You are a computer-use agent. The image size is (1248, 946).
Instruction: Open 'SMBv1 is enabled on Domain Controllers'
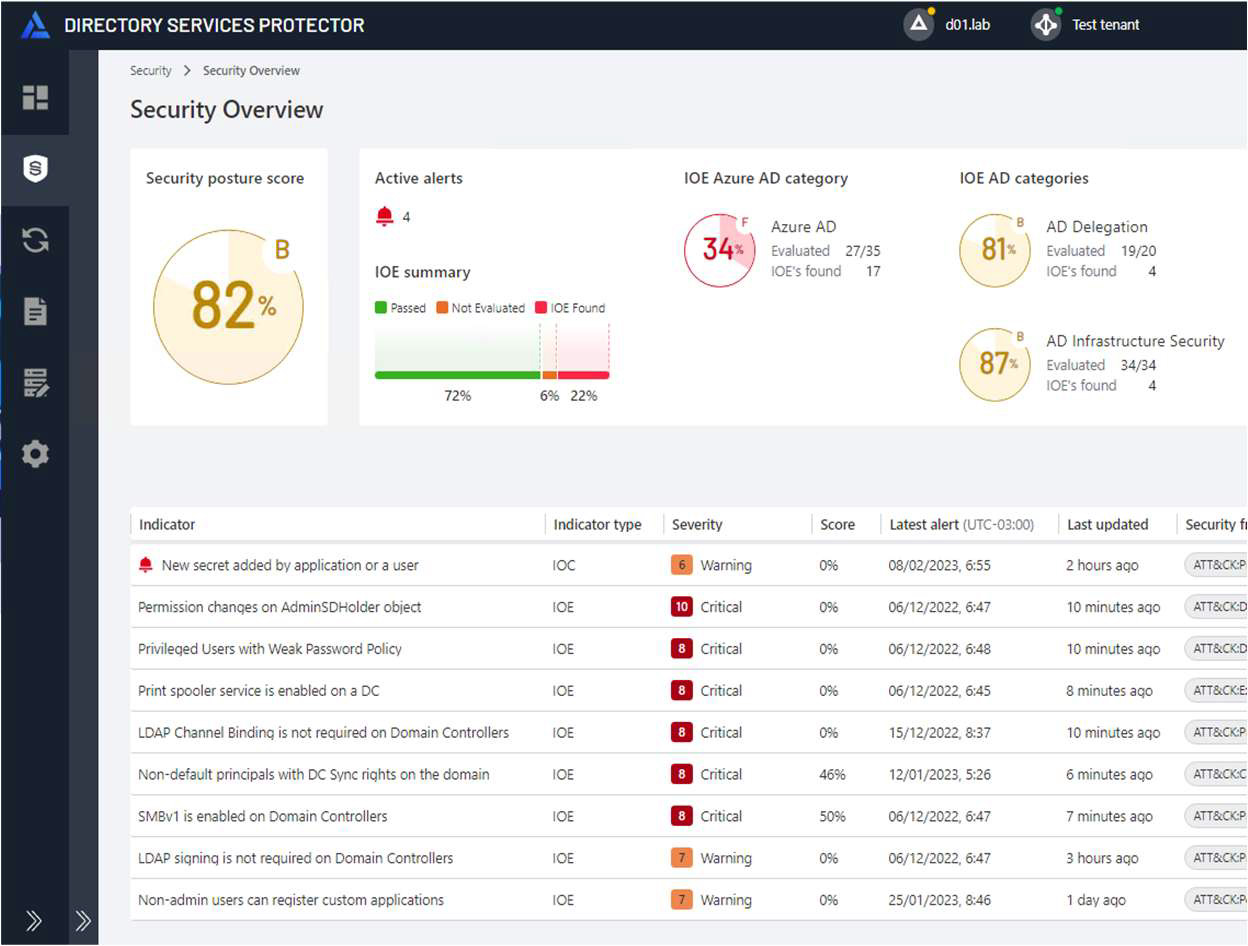[263, 816]
